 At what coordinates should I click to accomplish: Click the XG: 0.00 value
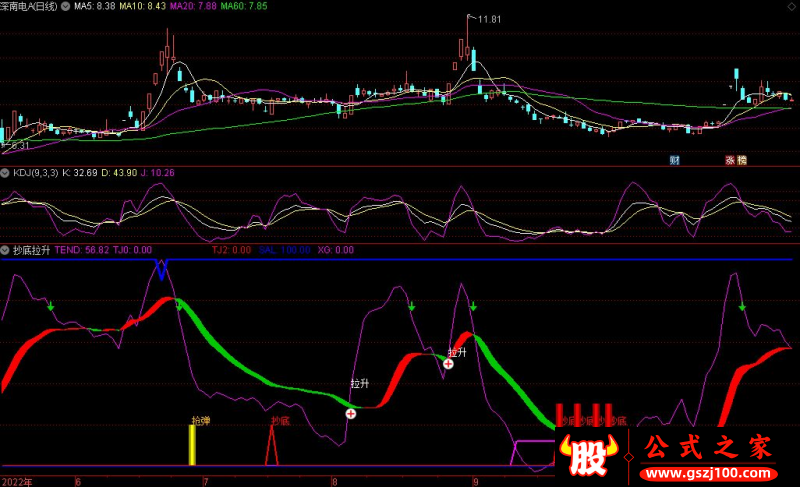click(x=336, y=250)
